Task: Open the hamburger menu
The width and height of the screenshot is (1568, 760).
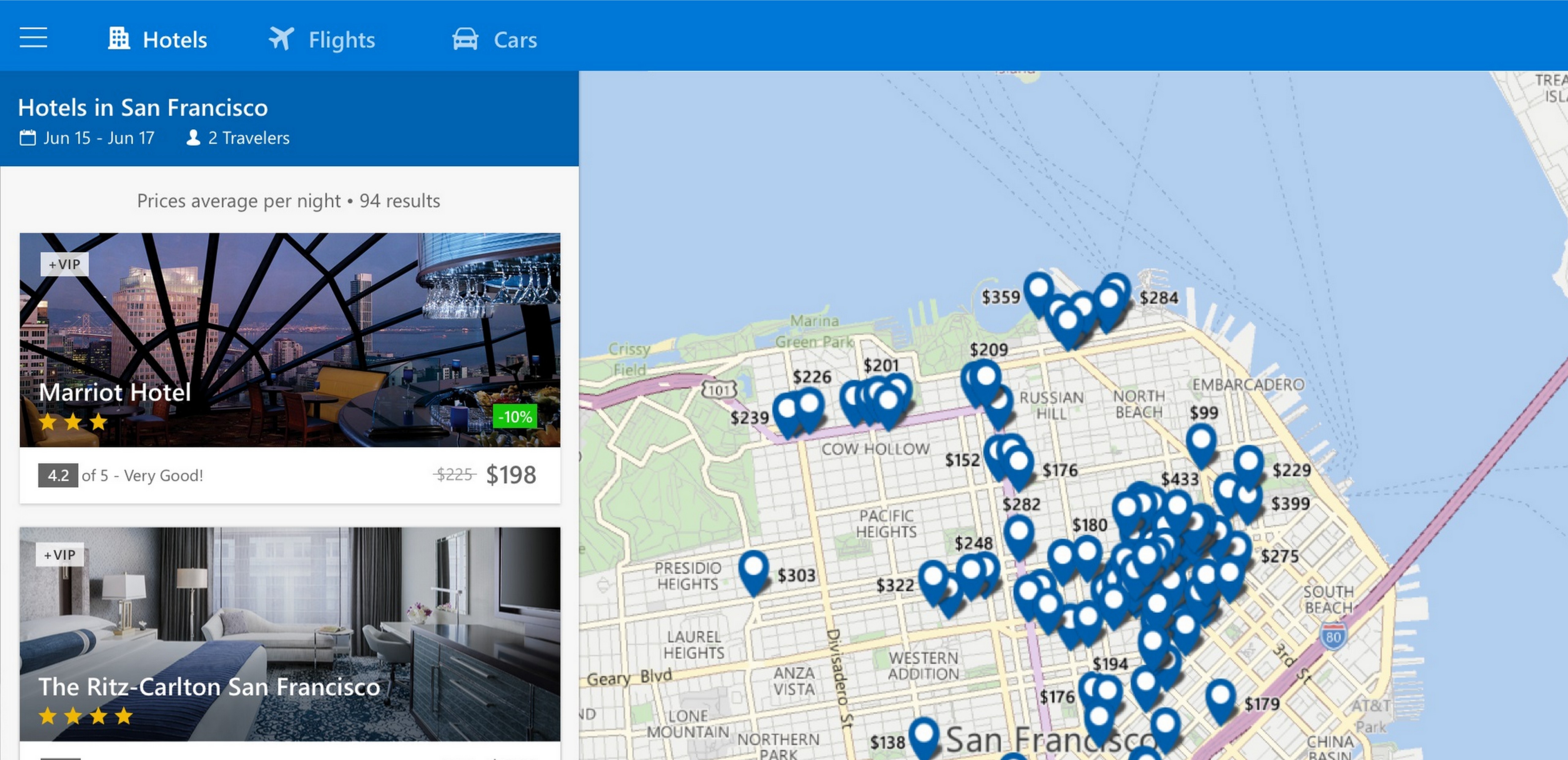Action: [x=33, y=38]
